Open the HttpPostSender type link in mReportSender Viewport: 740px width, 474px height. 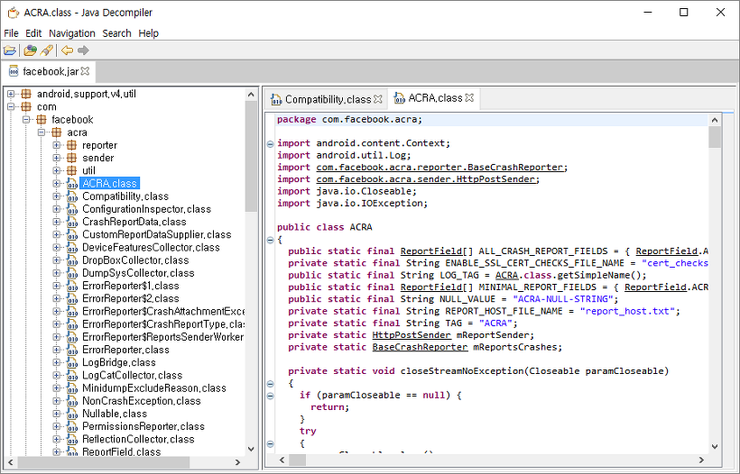(412, 335)
